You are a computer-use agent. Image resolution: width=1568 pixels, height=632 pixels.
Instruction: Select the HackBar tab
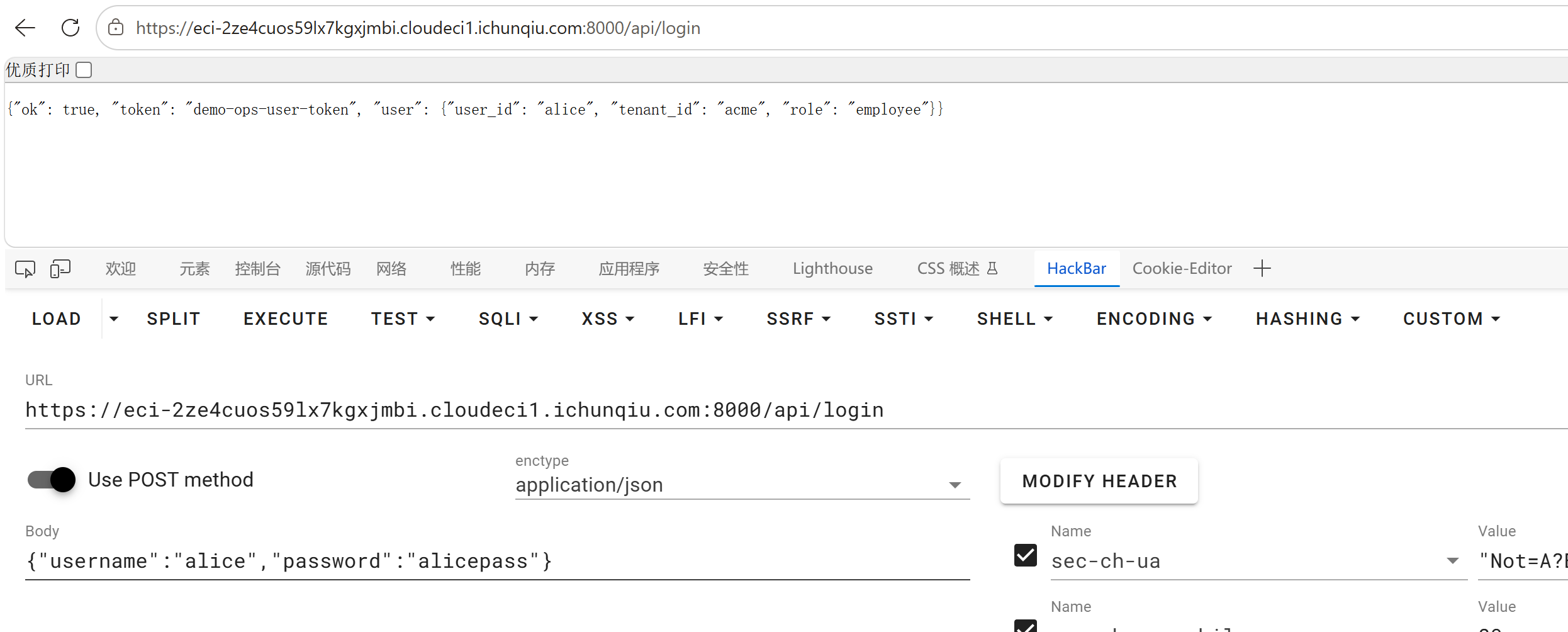(x=1077, y=269)
